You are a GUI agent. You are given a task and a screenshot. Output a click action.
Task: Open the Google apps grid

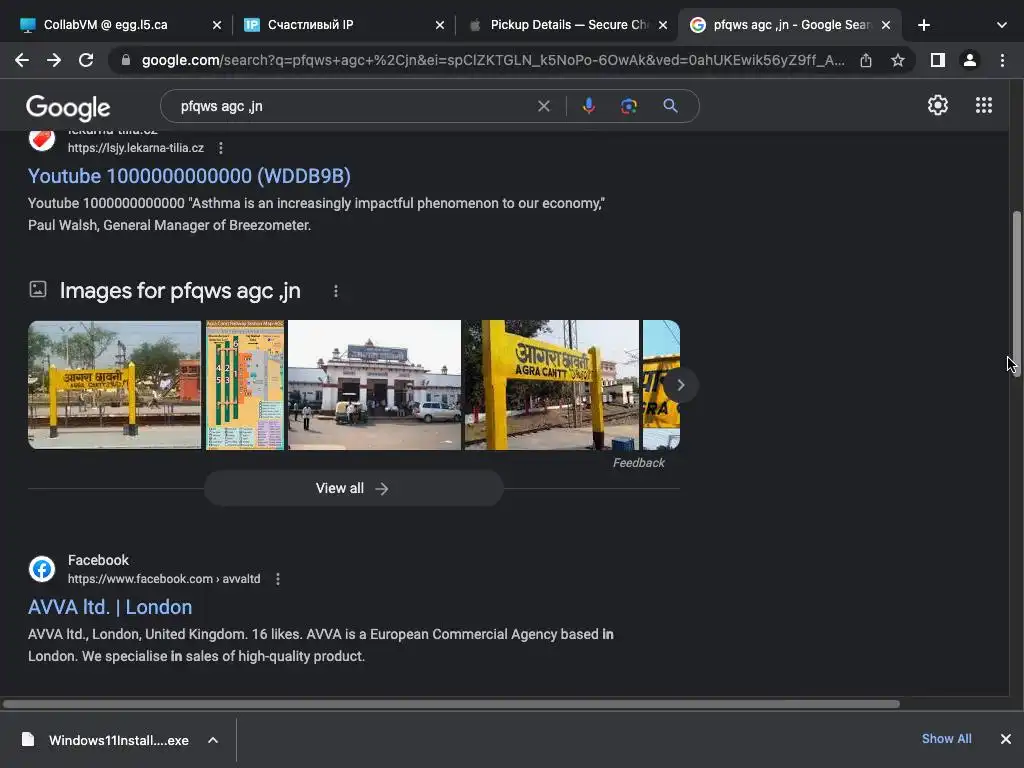[984, 105]
